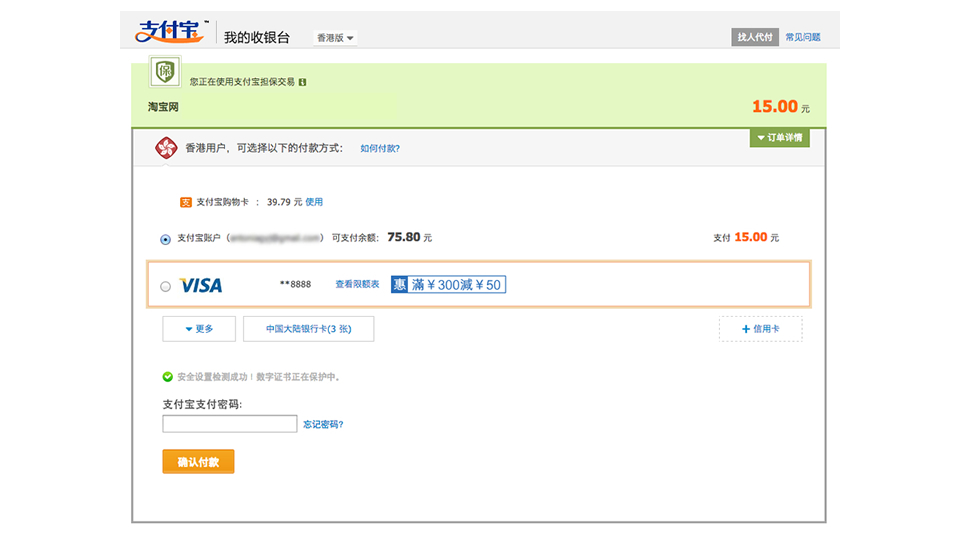Viewport: 960px width, 557px height.
Task: Open the 常见问题 FAQ link
Action: [802, 37]
